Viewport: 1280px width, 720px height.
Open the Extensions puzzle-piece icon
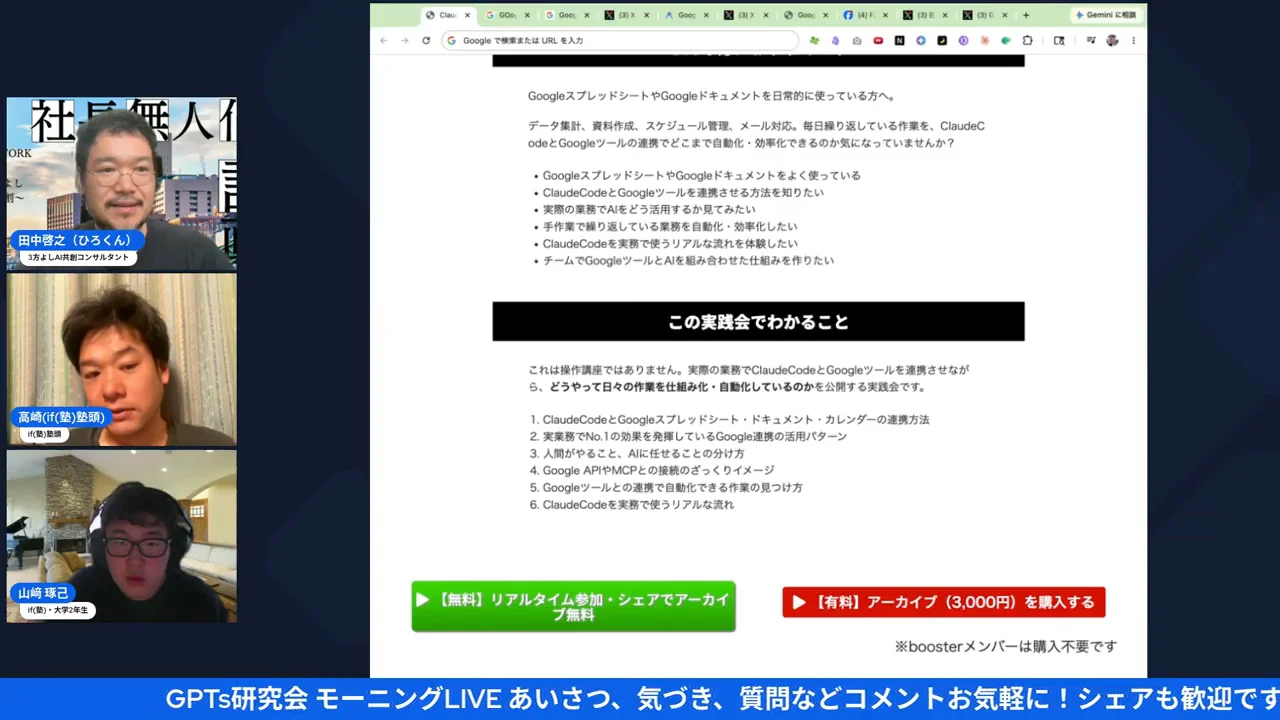1027,40
